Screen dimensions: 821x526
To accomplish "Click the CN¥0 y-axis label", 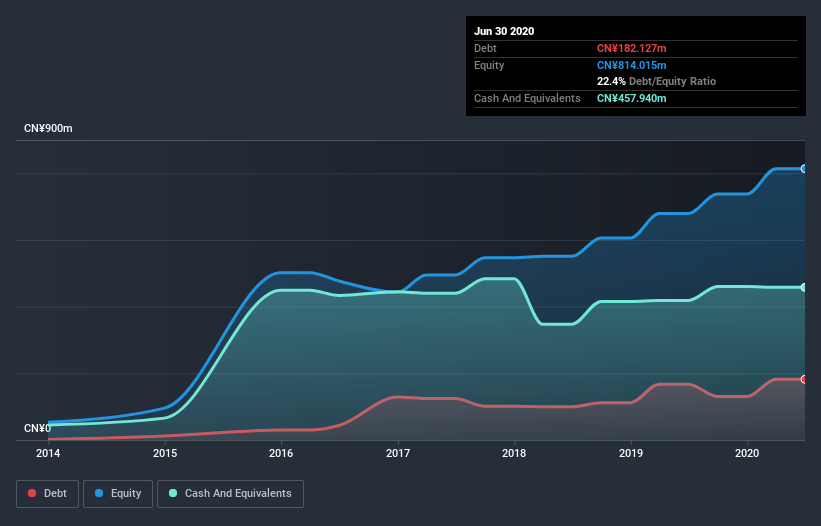I will click(37, 428).
